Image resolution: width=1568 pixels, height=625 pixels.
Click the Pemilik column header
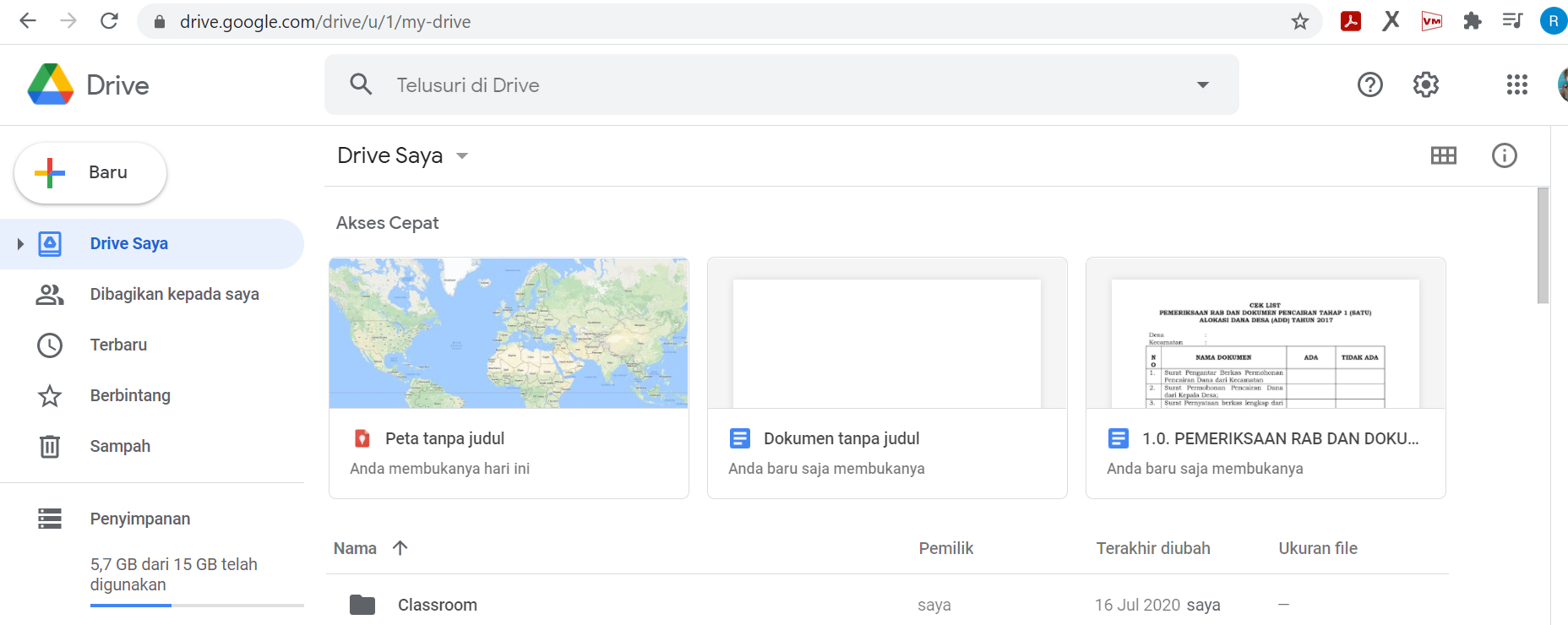946,548
